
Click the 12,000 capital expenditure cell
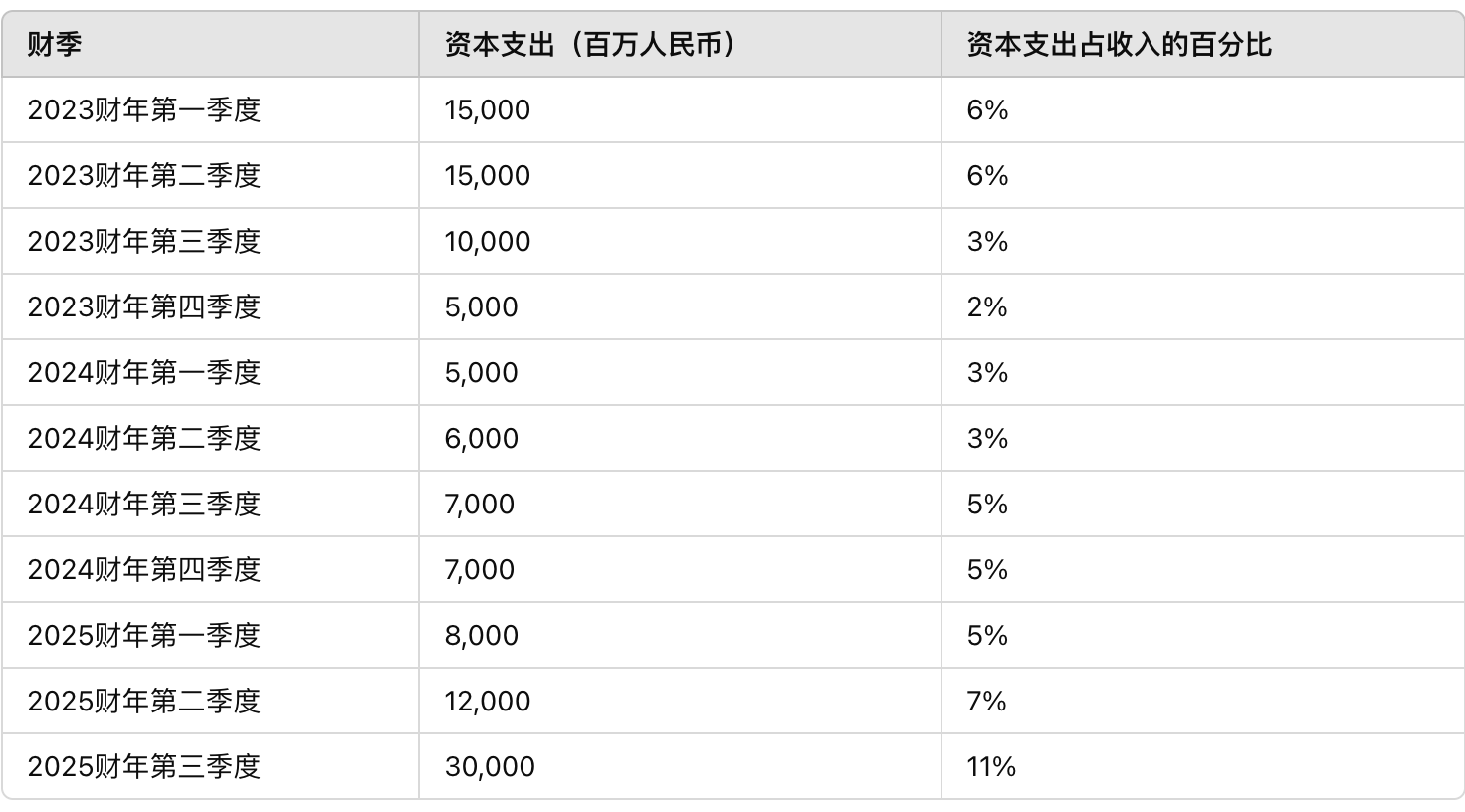(x=488, y=701)
